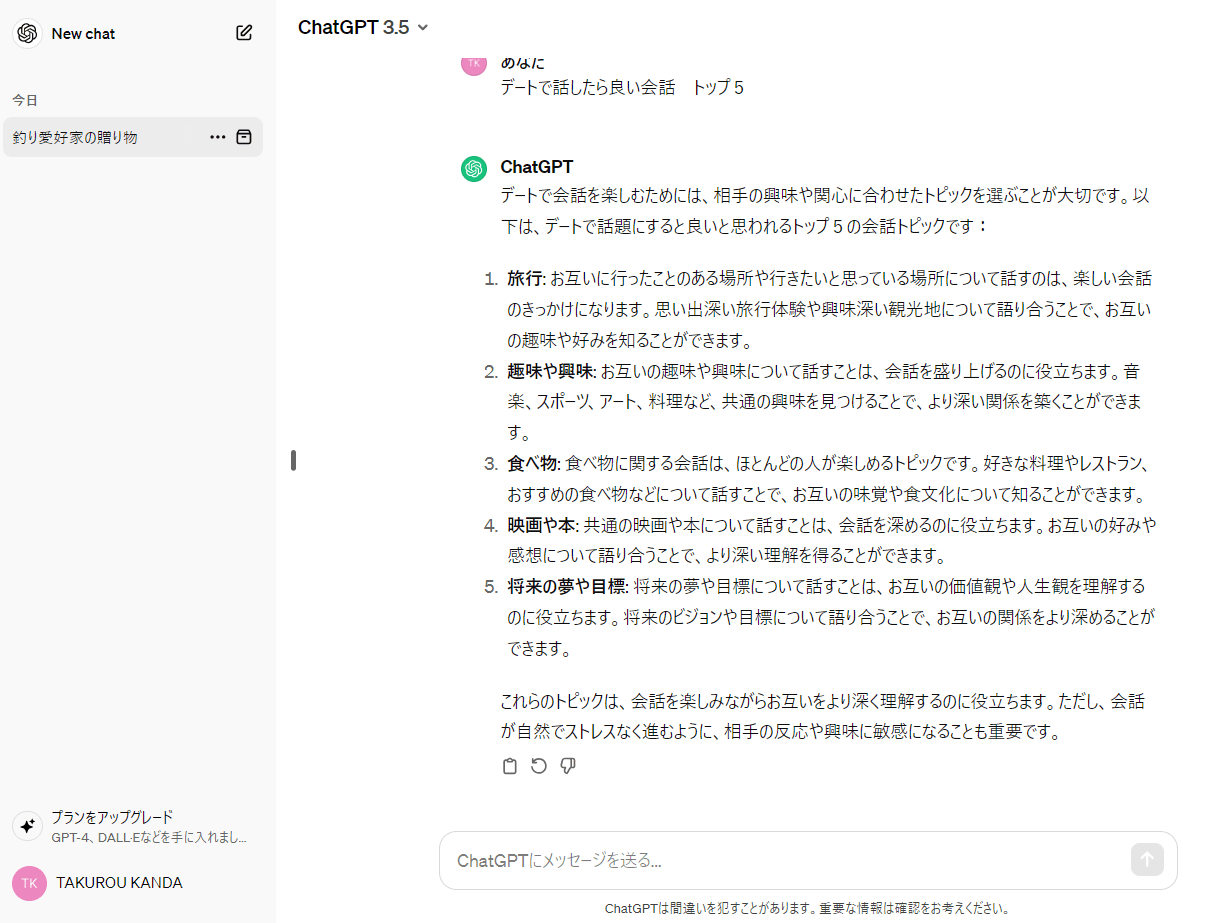
Task: Mark response as bad with thumbs-down icon
Action: tap(568, 766)
